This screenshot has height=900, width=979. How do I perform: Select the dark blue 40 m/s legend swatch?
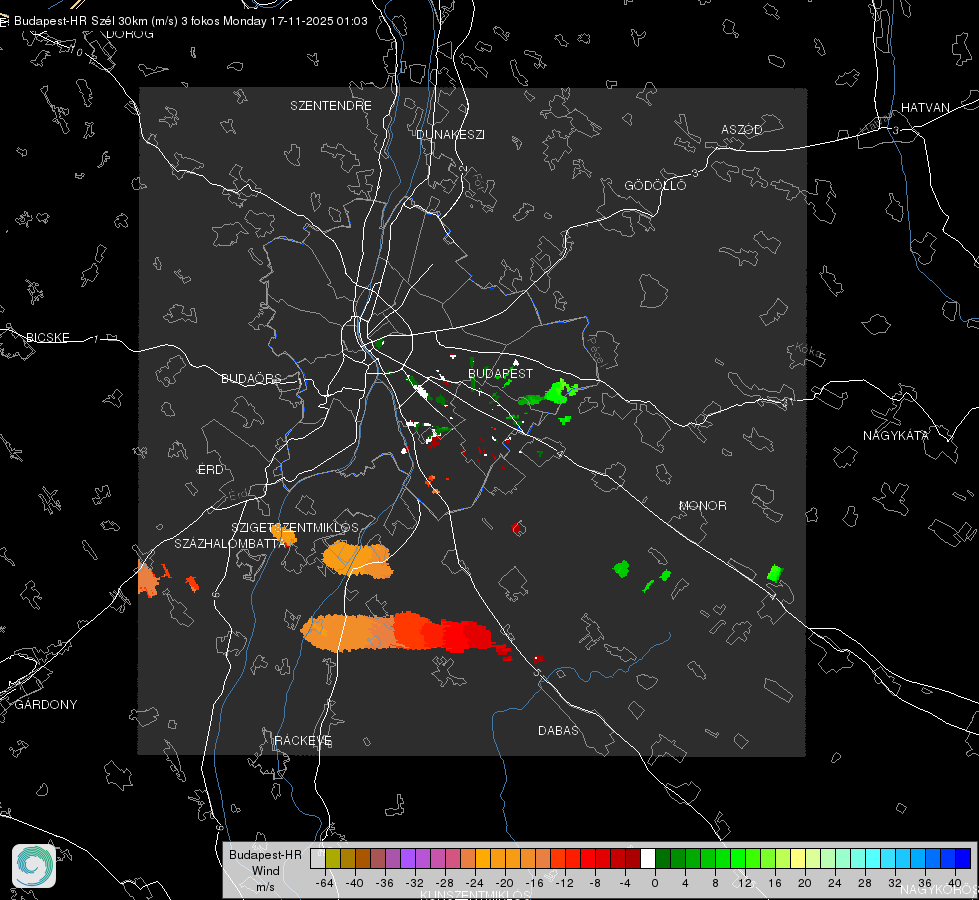(963, 858)
